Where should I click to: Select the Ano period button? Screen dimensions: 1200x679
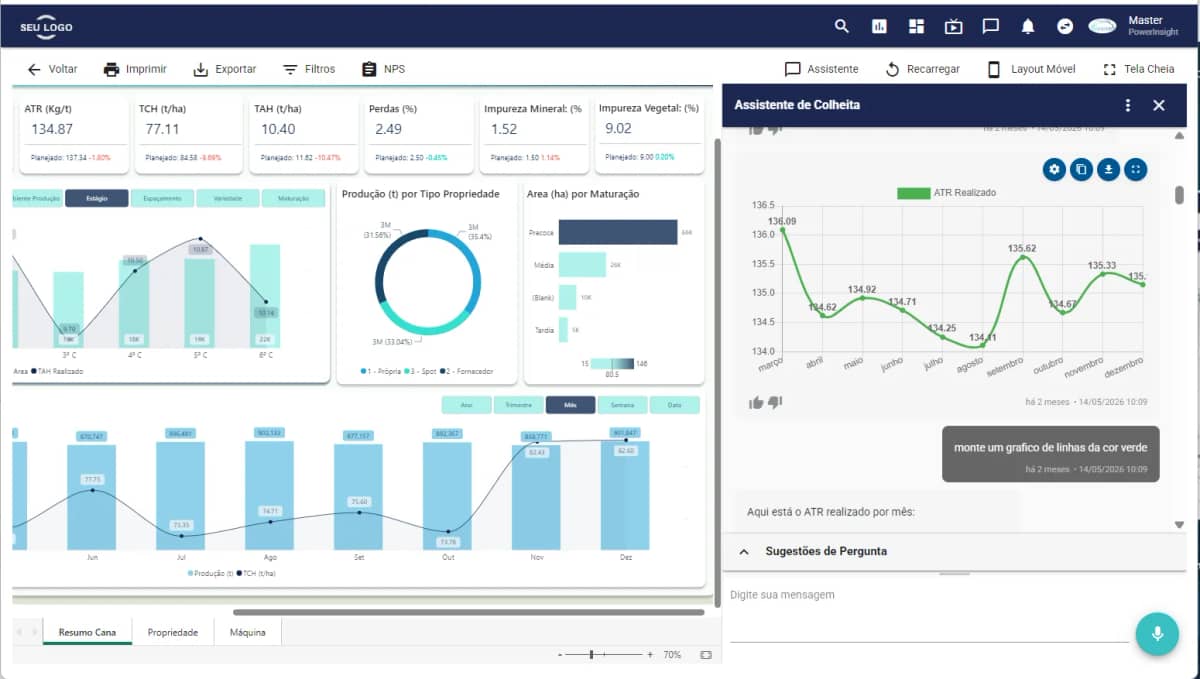tap(466, 405)
